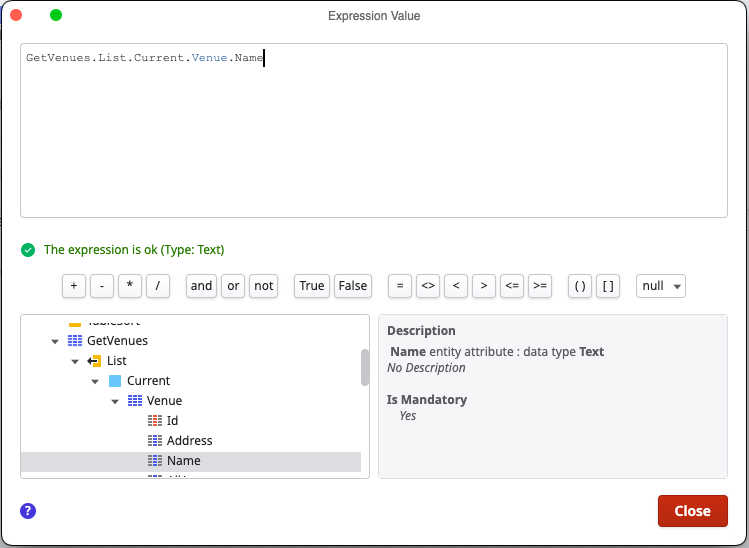The image size is (749, 548).
Task: Collapse the Current tree node
Action: pyautogui.click(x=95, y=382)
